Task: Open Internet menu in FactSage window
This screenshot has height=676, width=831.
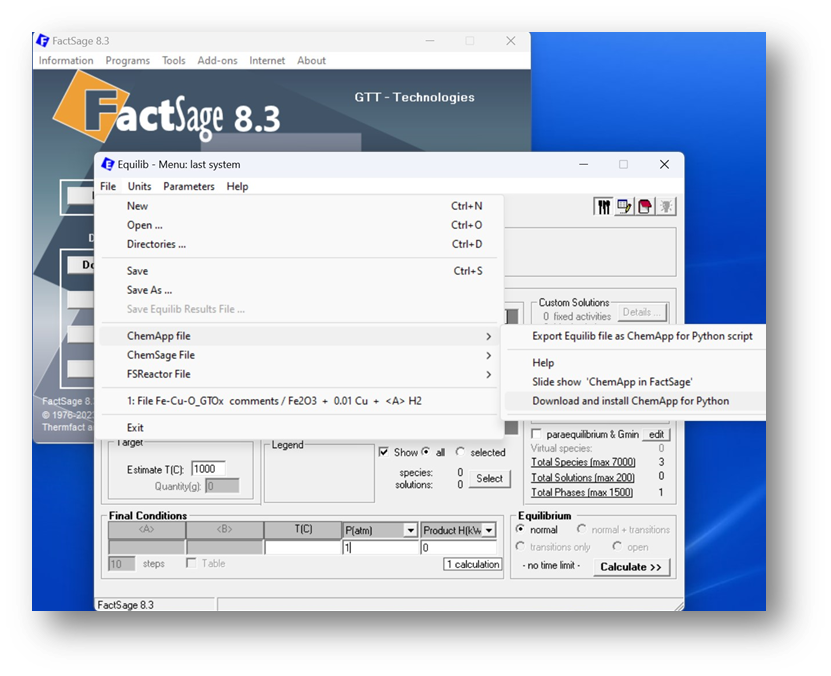Action: [267, 60]
